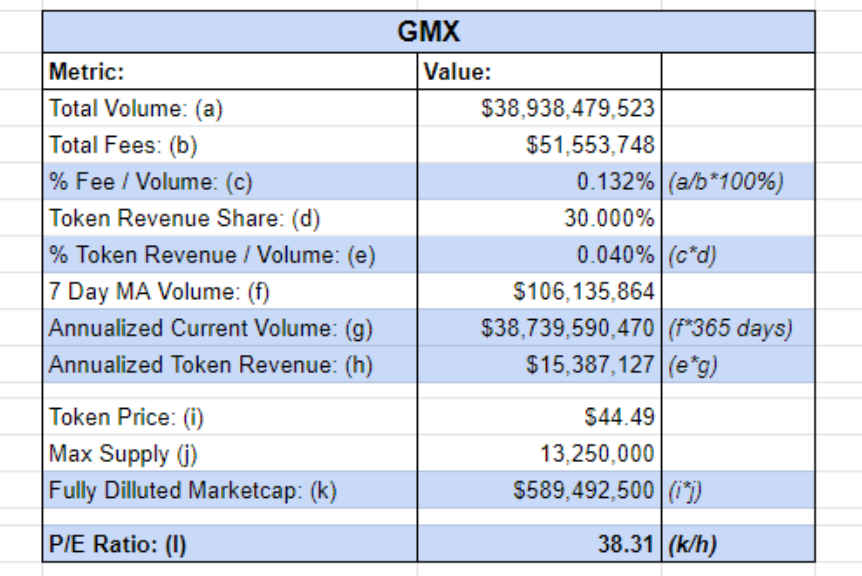This screenshot has height=576, width=862.
Task: Click the (k/h) formula note cell
Action: [694, 544]
